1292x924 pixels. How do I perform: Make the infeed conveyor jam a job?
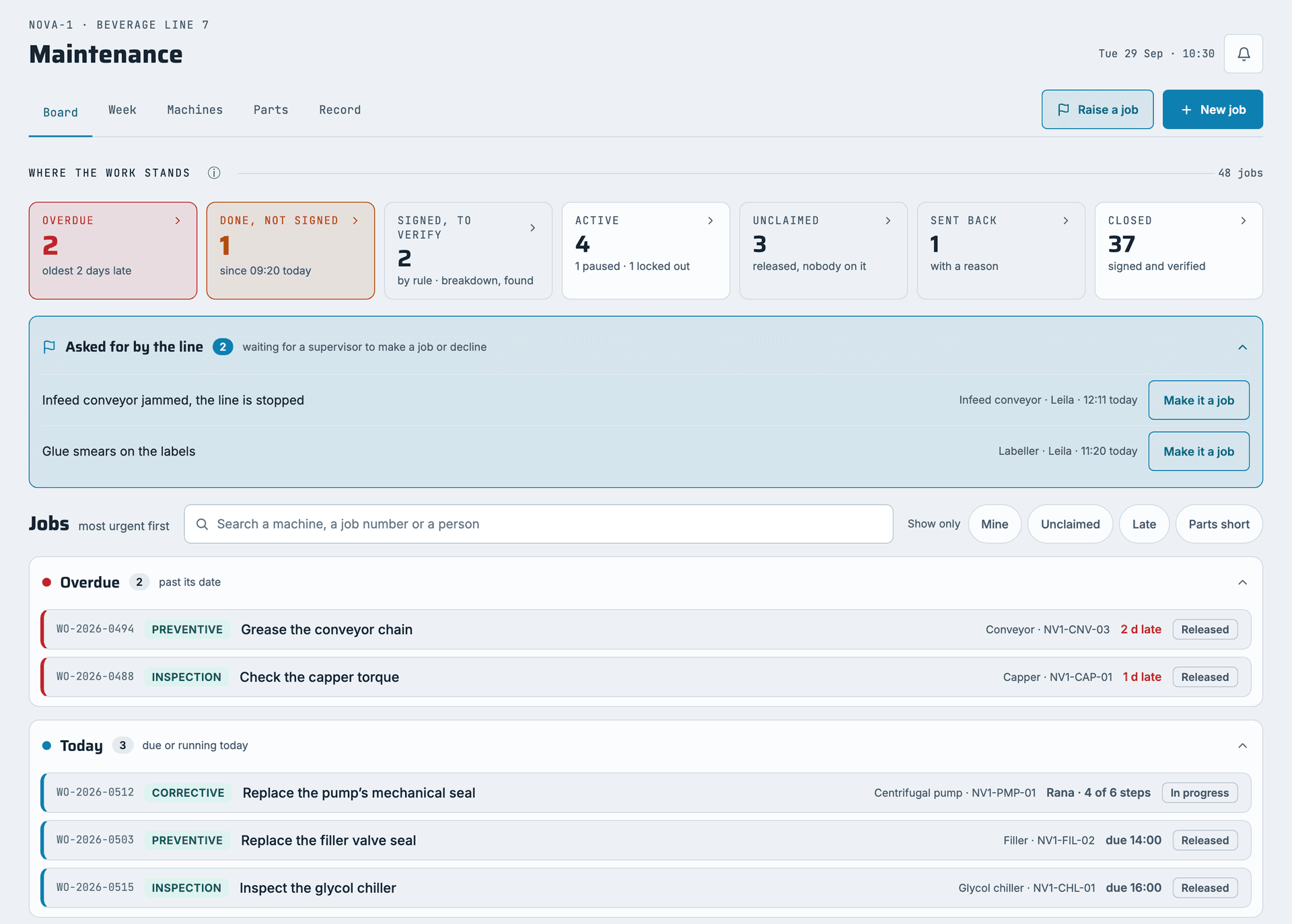coord(1198,400)
